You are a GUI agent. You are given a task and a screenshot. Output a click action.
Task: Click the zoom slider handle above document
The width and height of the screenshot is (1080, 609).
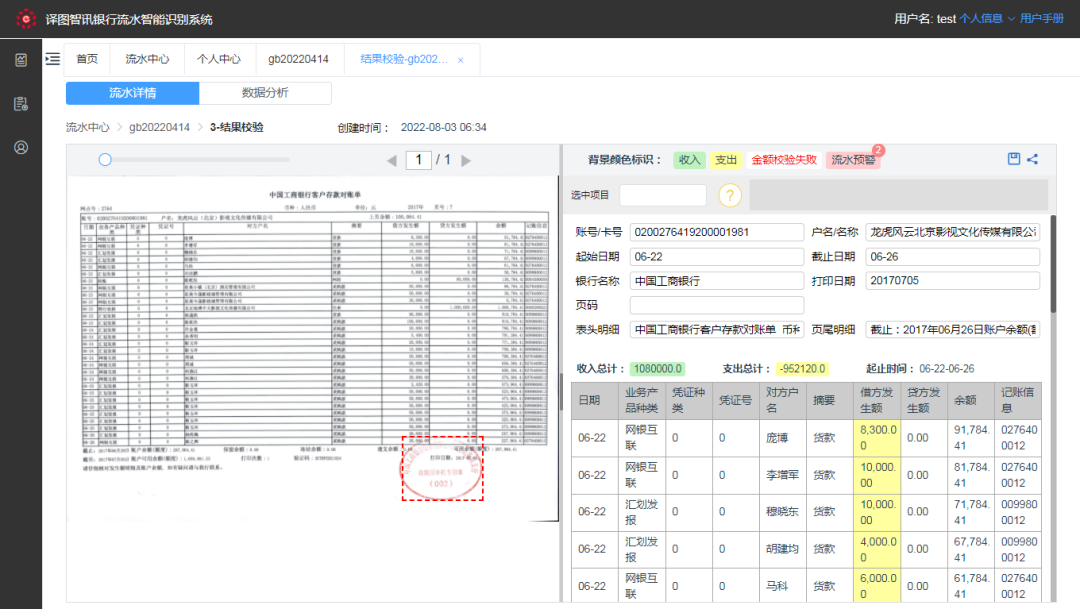click(x=105, y=159)
